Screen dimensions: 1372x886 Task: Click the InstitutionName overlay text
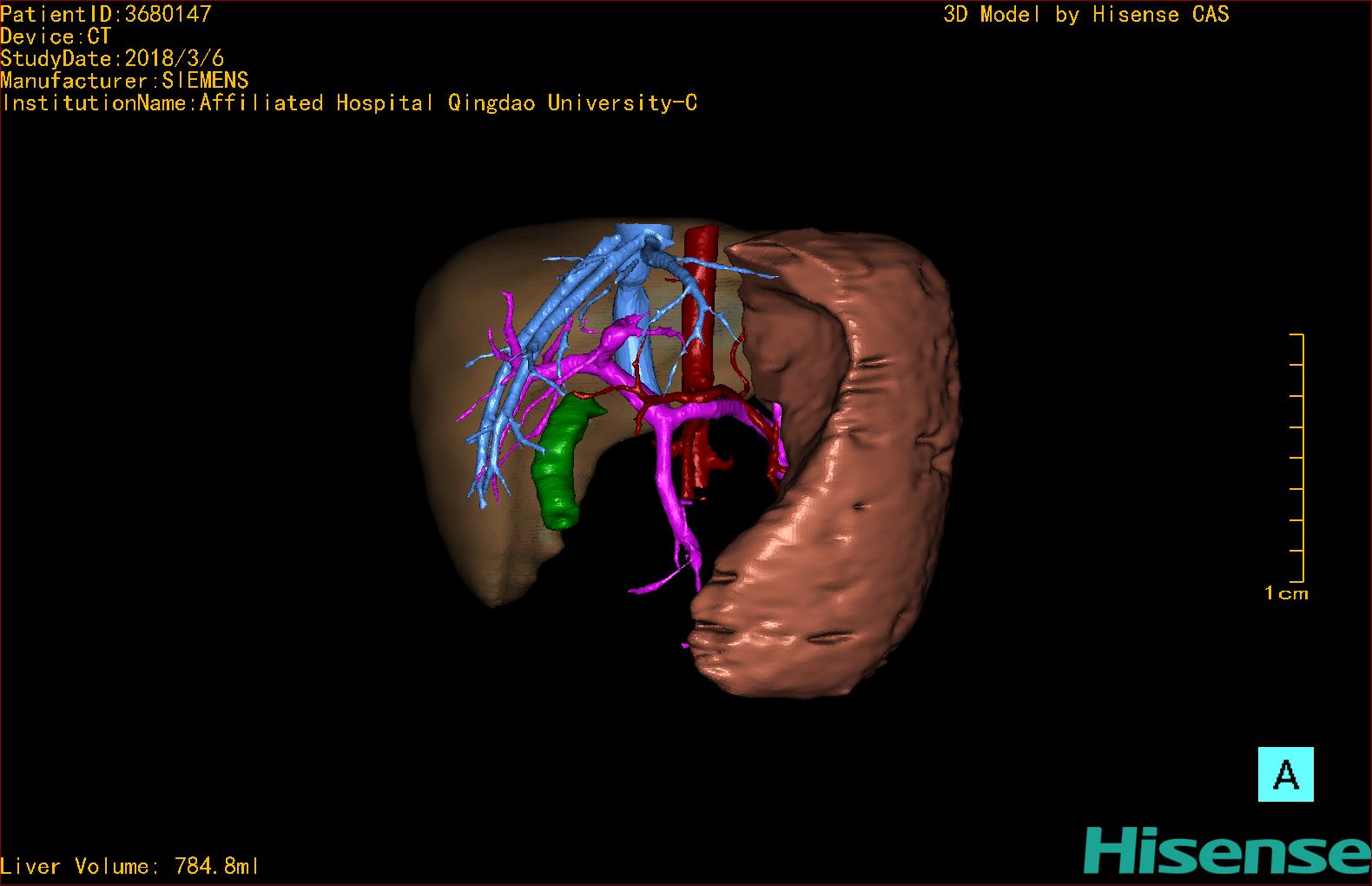pos(349,103)
